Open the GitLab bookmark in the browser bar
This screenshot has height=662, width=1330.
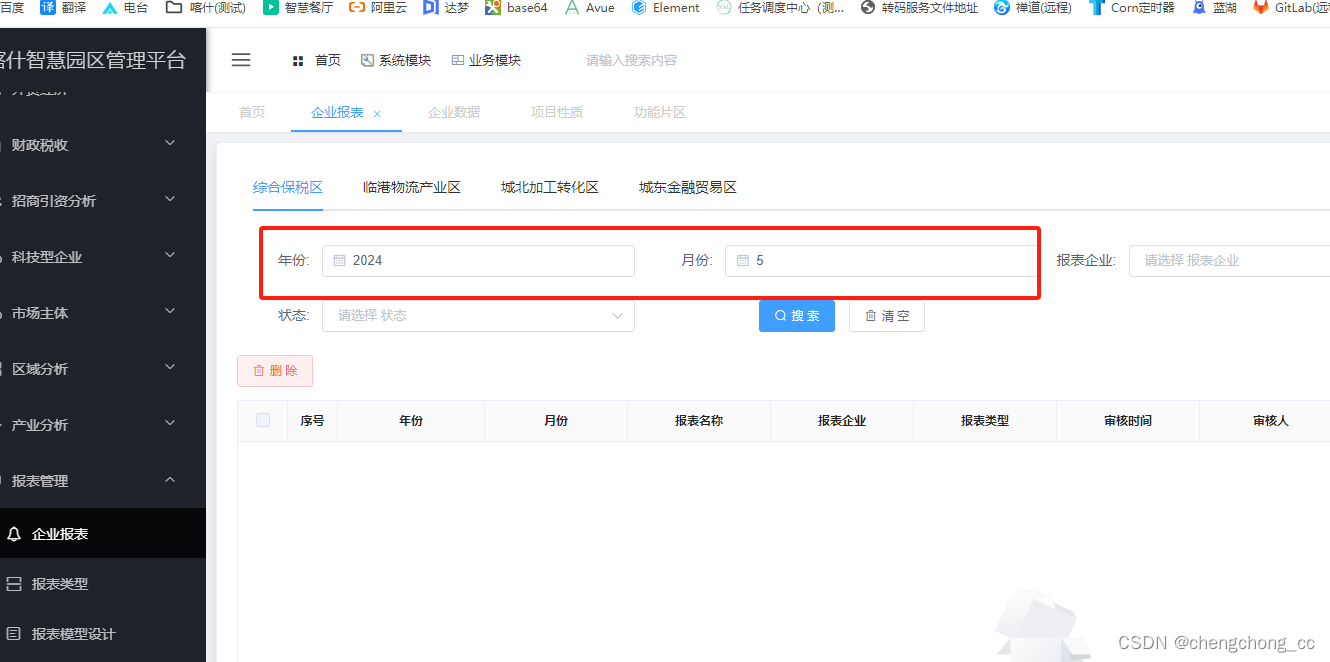pyautogui.click(x=1295, y=9)
